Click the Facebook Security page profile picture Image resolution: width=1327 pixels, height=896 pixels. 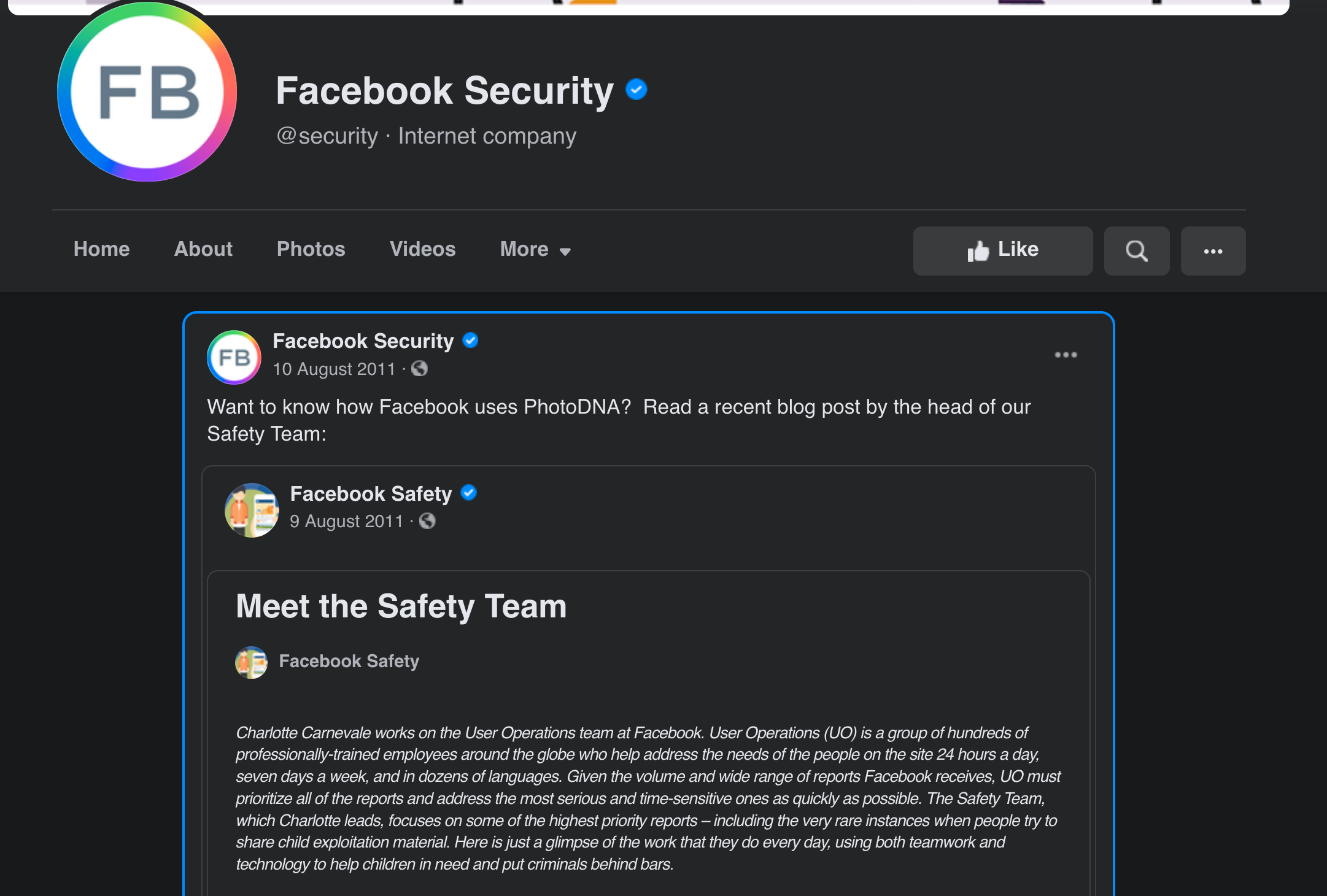point(147,92)
